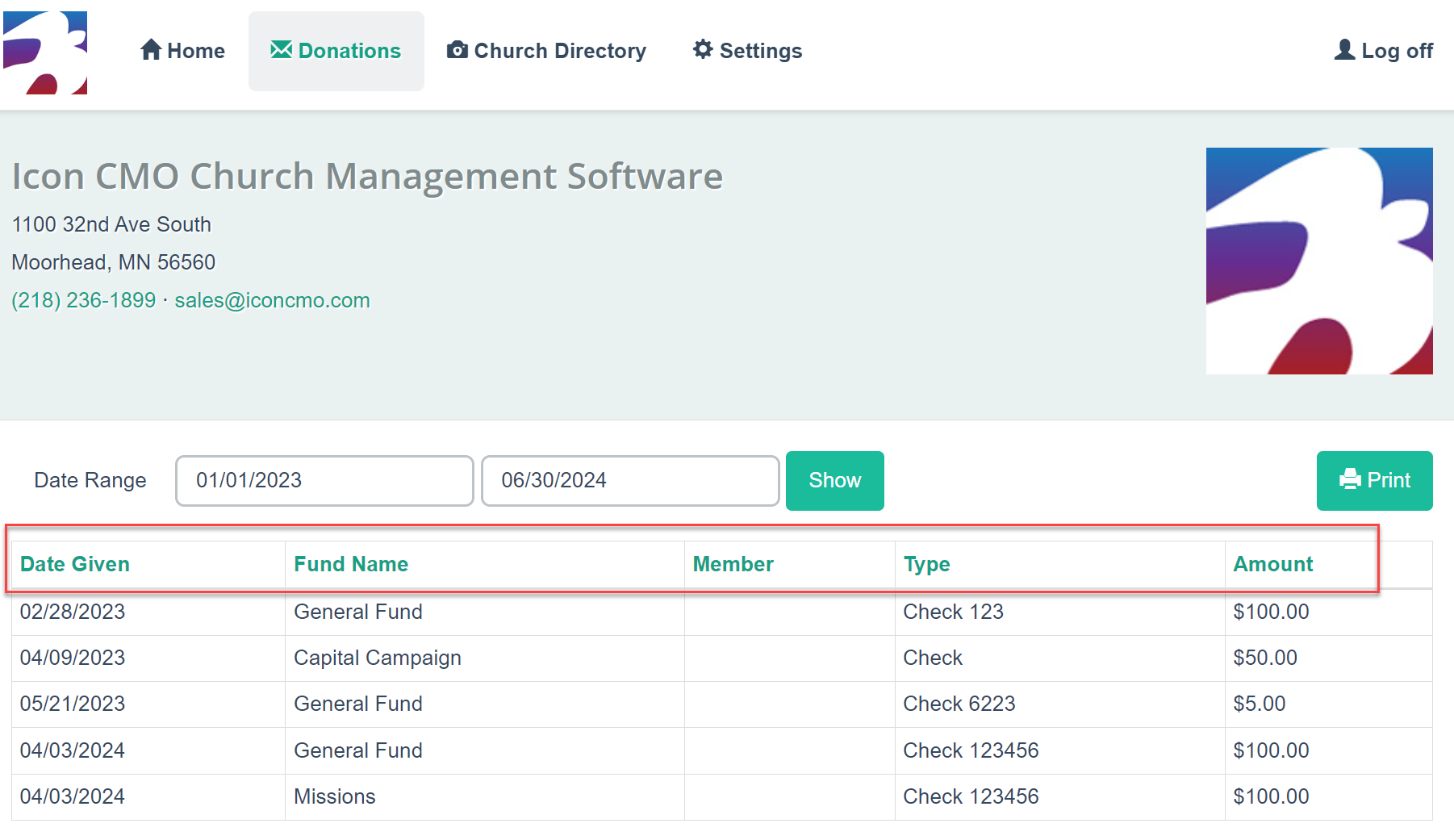
Task: Open the Settings page
Action: pos(747,51)
